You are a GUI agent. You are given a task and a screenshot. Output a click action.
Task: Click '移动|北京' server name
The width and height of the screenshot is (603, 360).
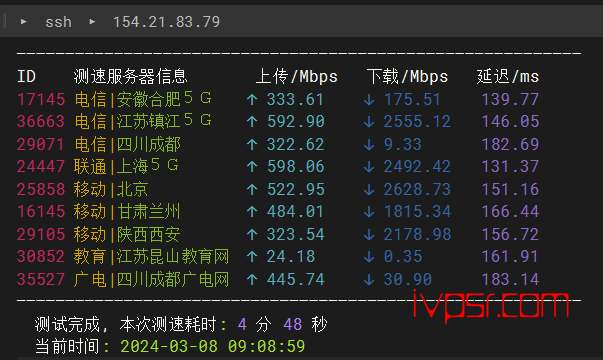point(111,189)
